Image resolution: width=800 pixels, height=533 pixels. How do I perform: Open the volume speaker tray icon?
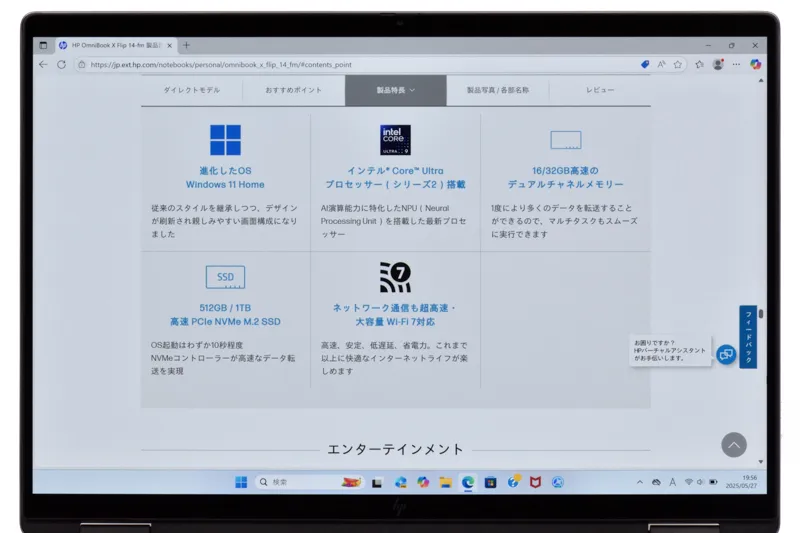pos(701,482)
